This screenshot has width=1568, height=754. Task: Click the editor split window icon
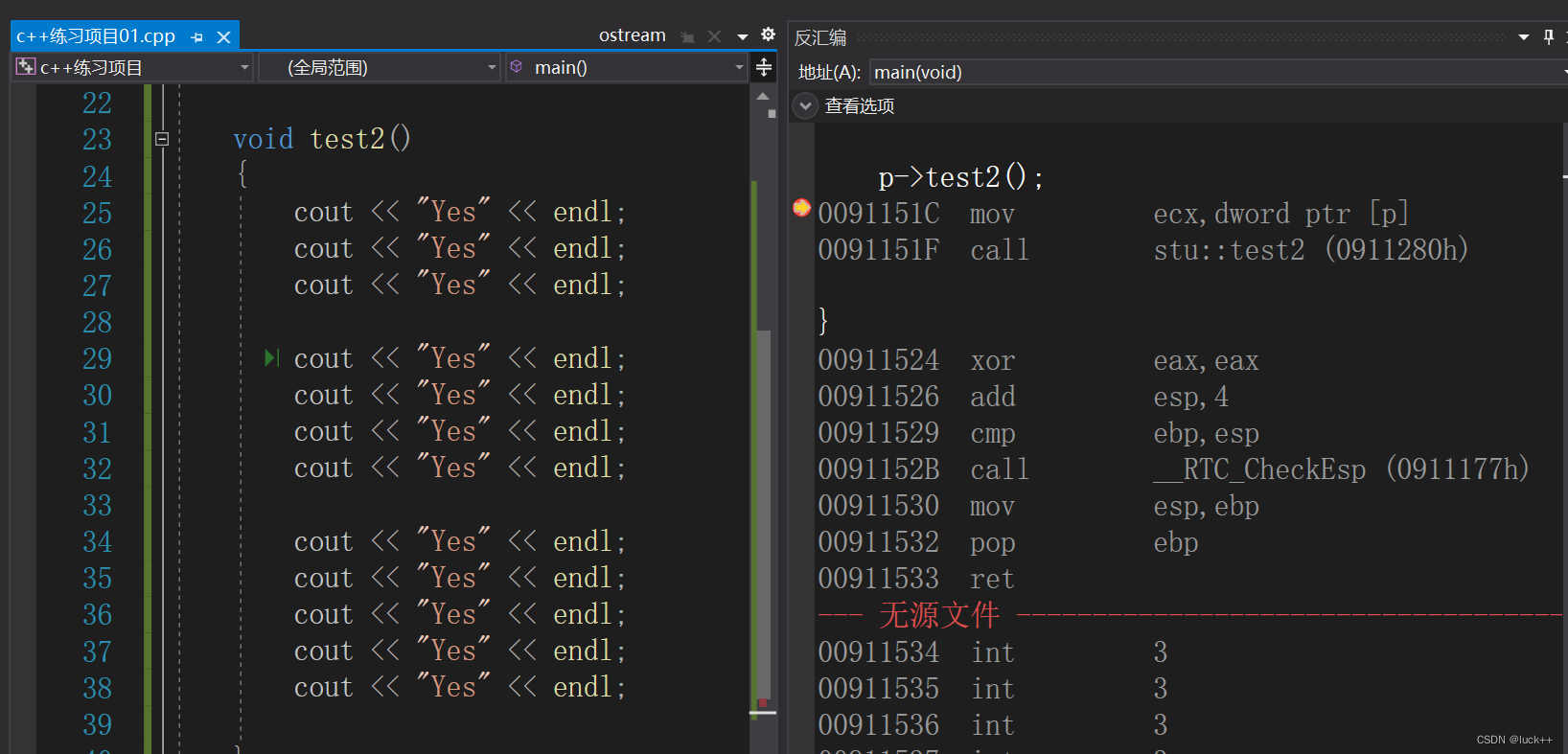tap(764, 67)
